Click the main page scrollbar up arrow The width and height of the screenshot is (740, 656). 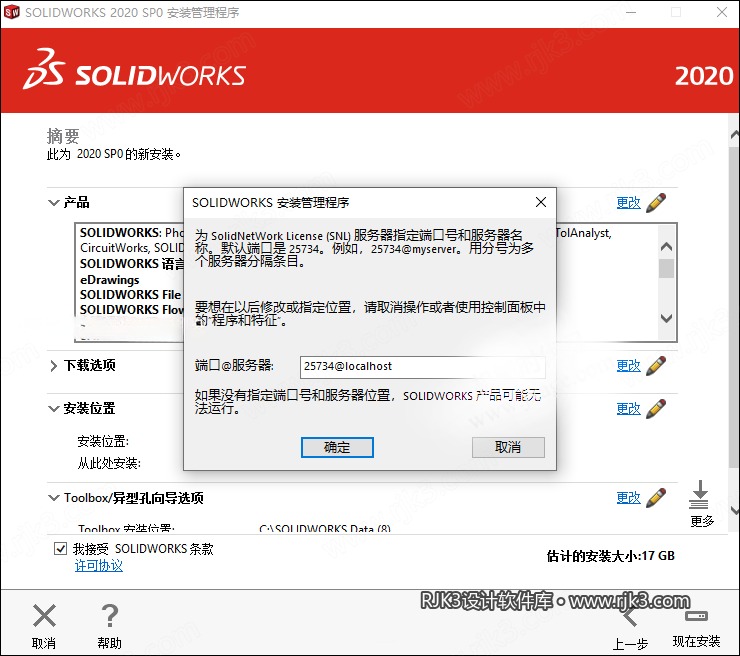tap(735, 134)
